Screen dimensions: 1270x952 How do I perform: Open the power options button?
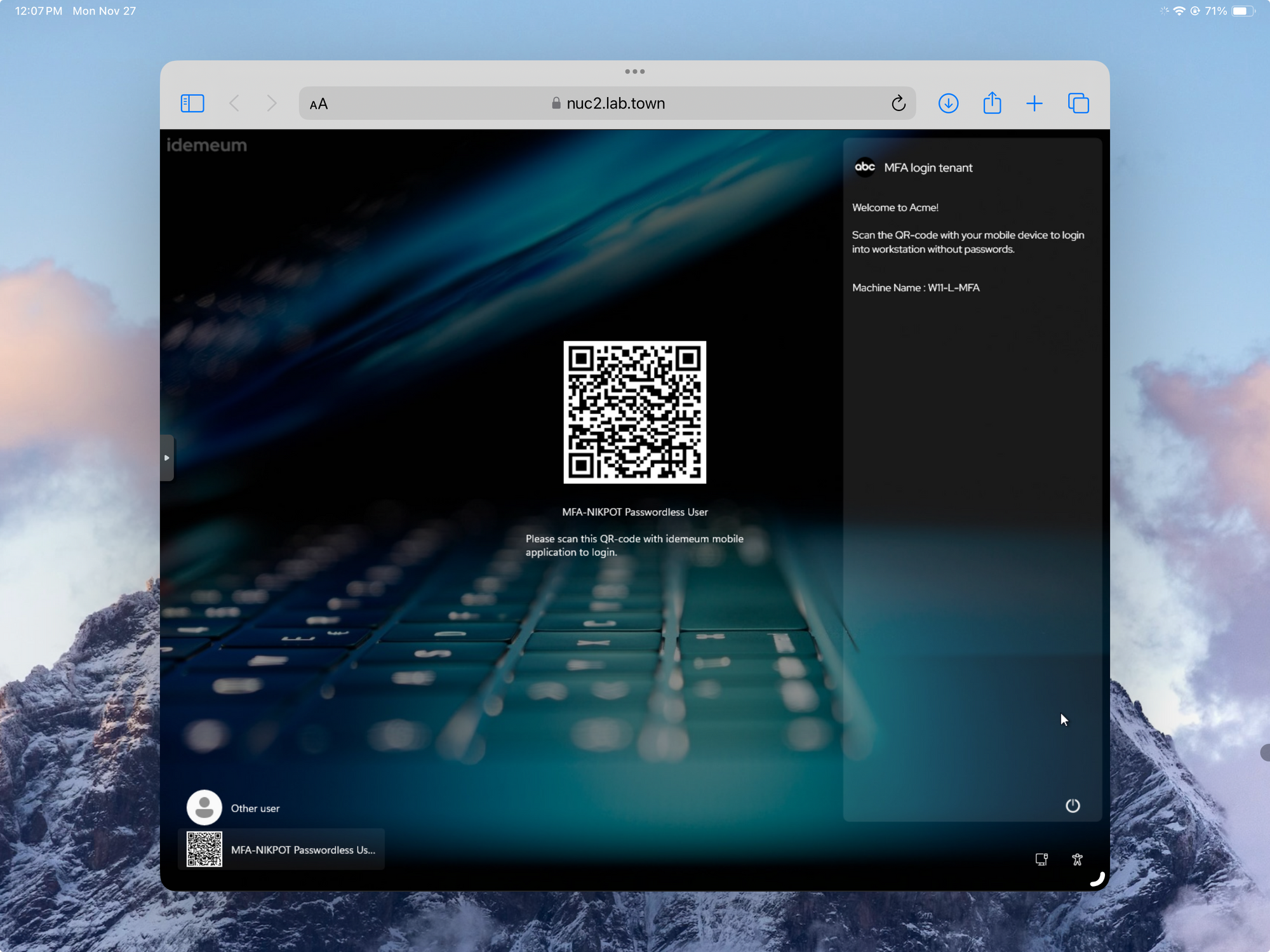(1073, 806)
